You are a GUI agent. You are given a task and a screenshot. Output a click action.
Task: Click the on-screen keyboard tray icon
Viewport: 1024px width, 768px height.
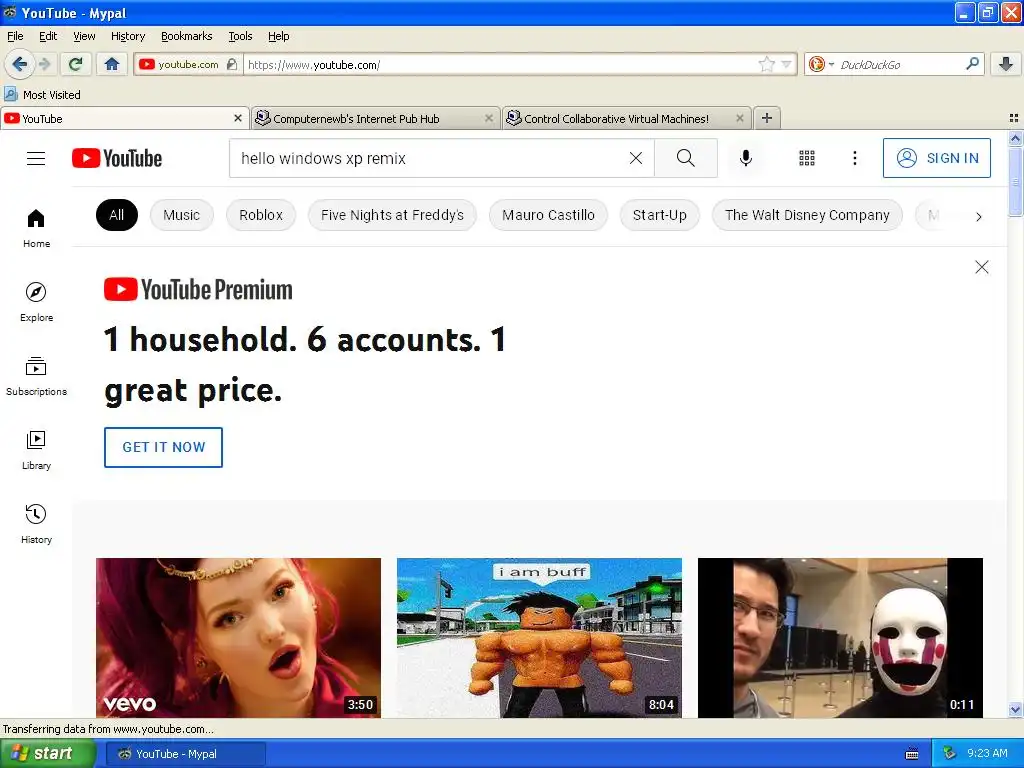[912, 754]
